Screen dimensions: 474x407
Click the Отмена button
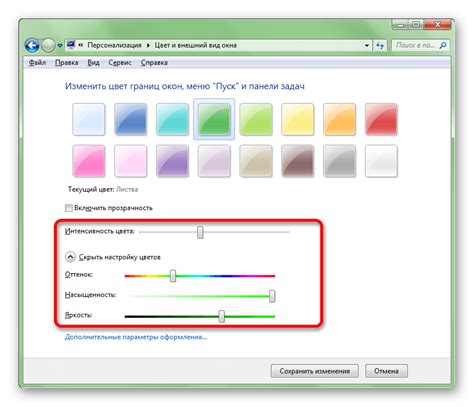tap(386, 371)
